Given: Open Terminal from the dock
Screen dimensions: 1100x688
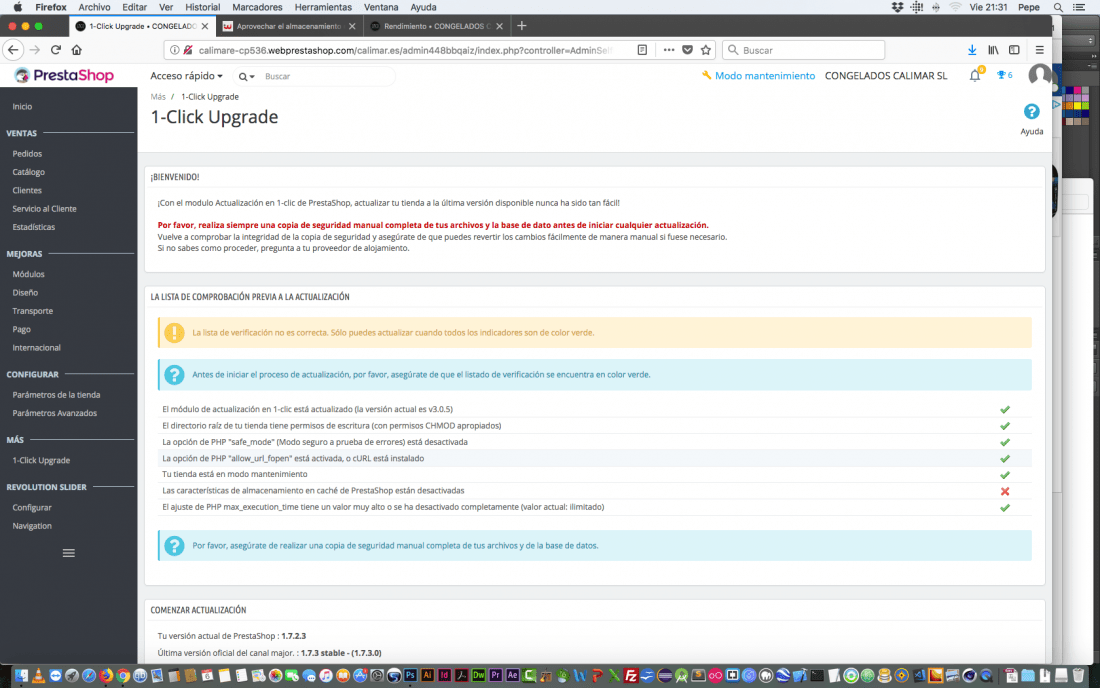Looking at the screenshot, I should (x=817, y=675).
